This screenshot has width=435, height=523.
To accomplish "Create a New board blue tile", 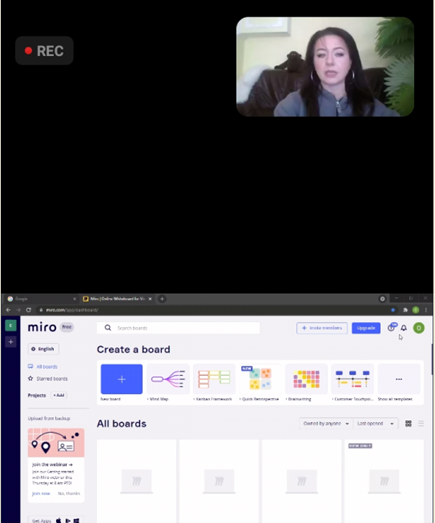I will click(121, 379).
